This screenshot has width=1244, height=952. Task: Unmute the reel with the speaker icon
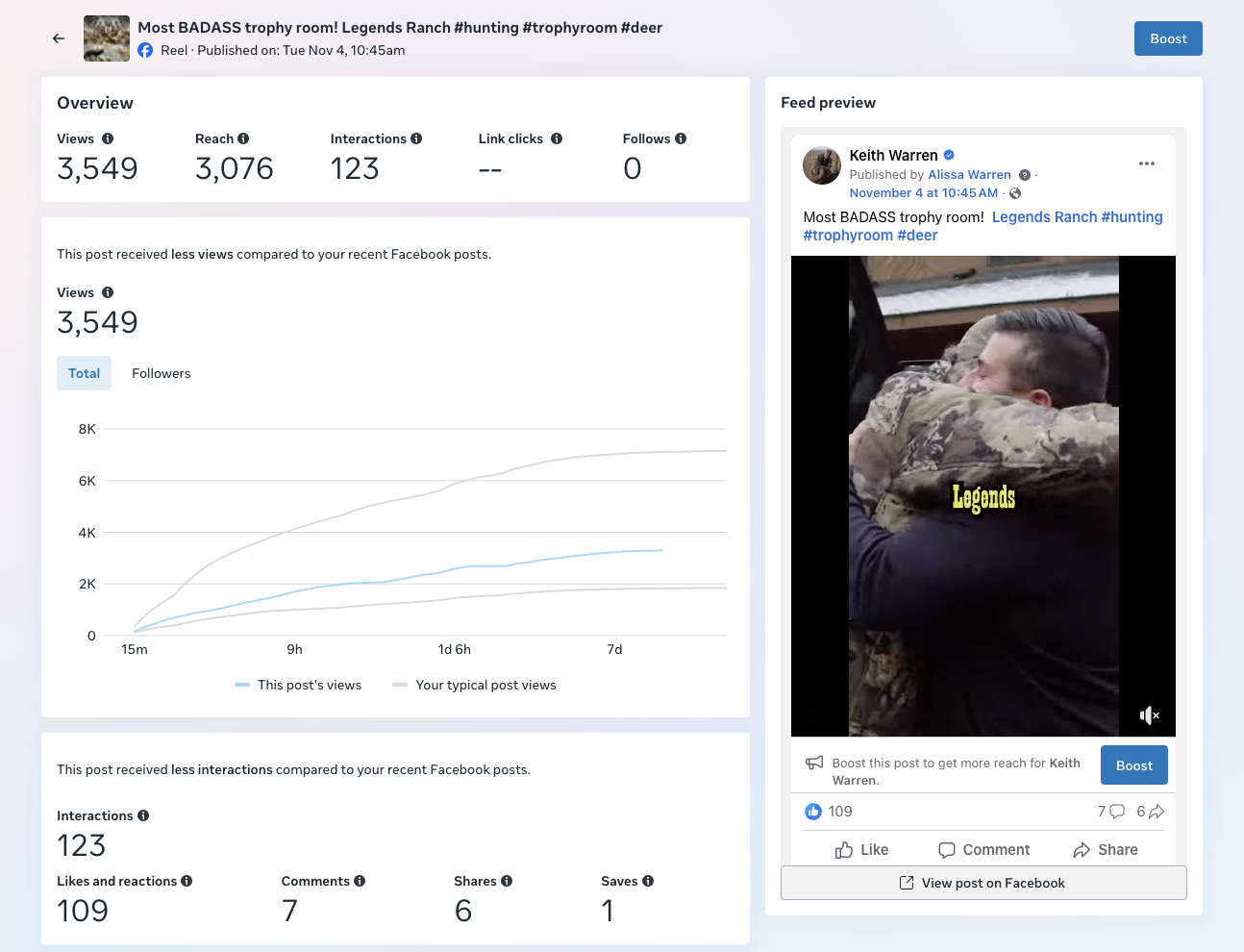[x=1149, y=714]
